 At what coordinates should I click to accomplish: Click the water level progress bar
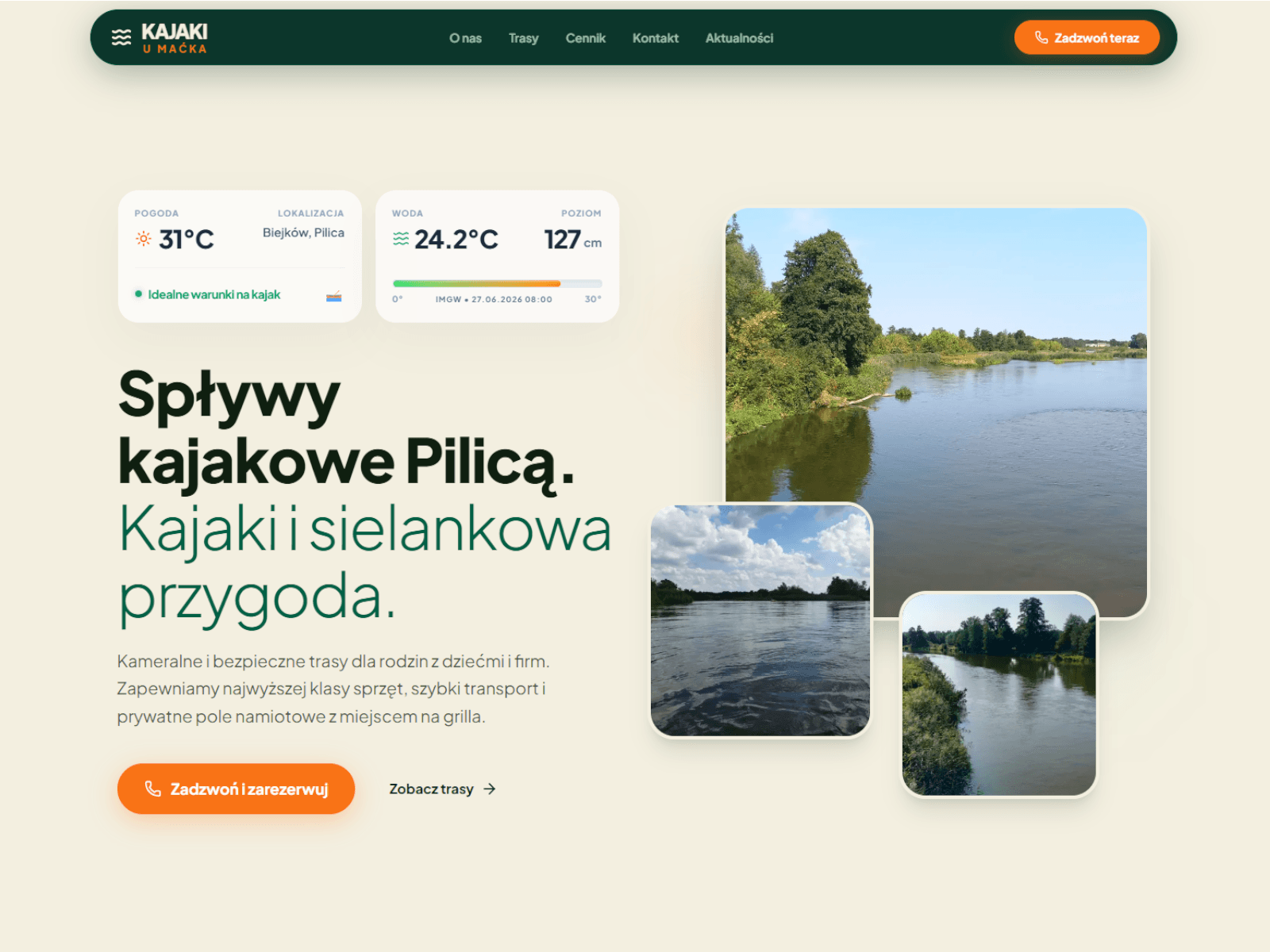click(x=497, y=283)
